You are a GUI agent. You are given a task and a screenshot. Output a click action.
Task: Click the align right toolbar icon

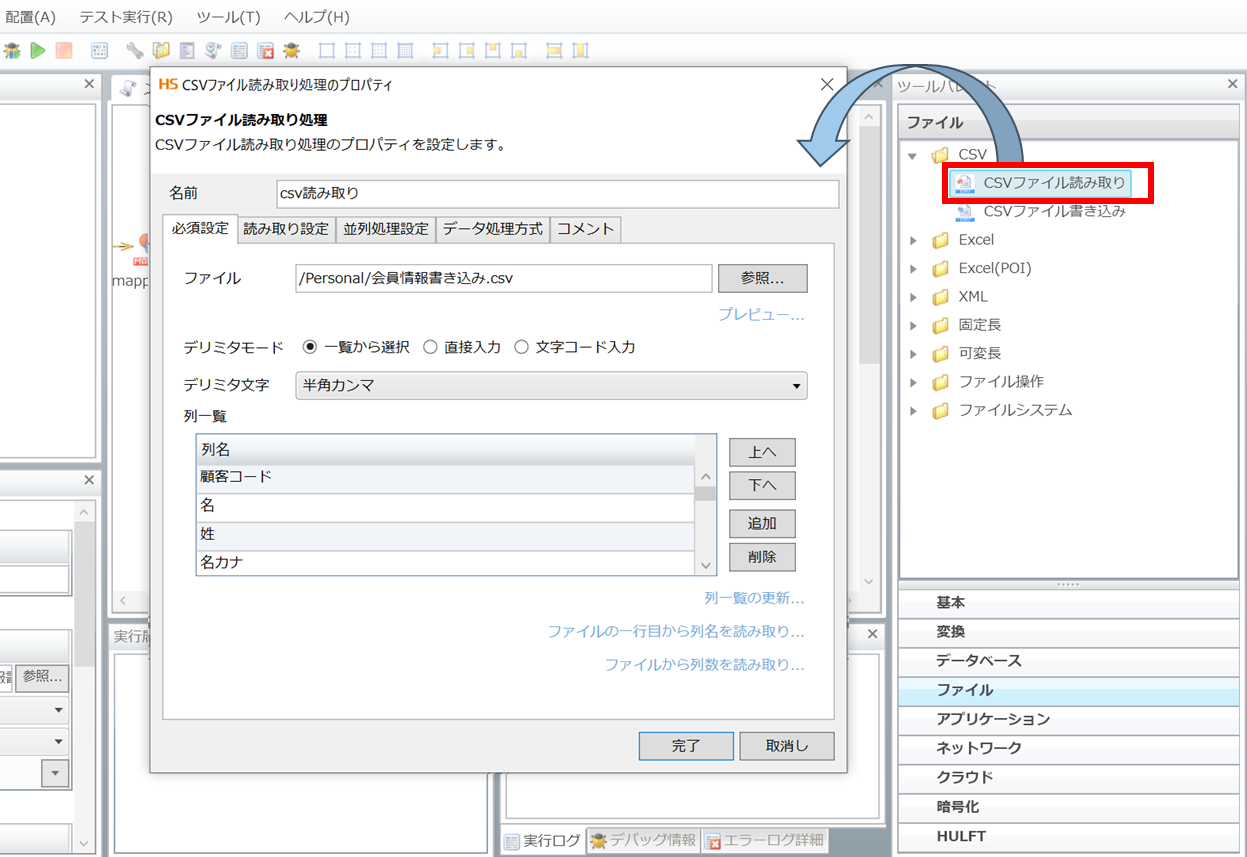point(467,50)
